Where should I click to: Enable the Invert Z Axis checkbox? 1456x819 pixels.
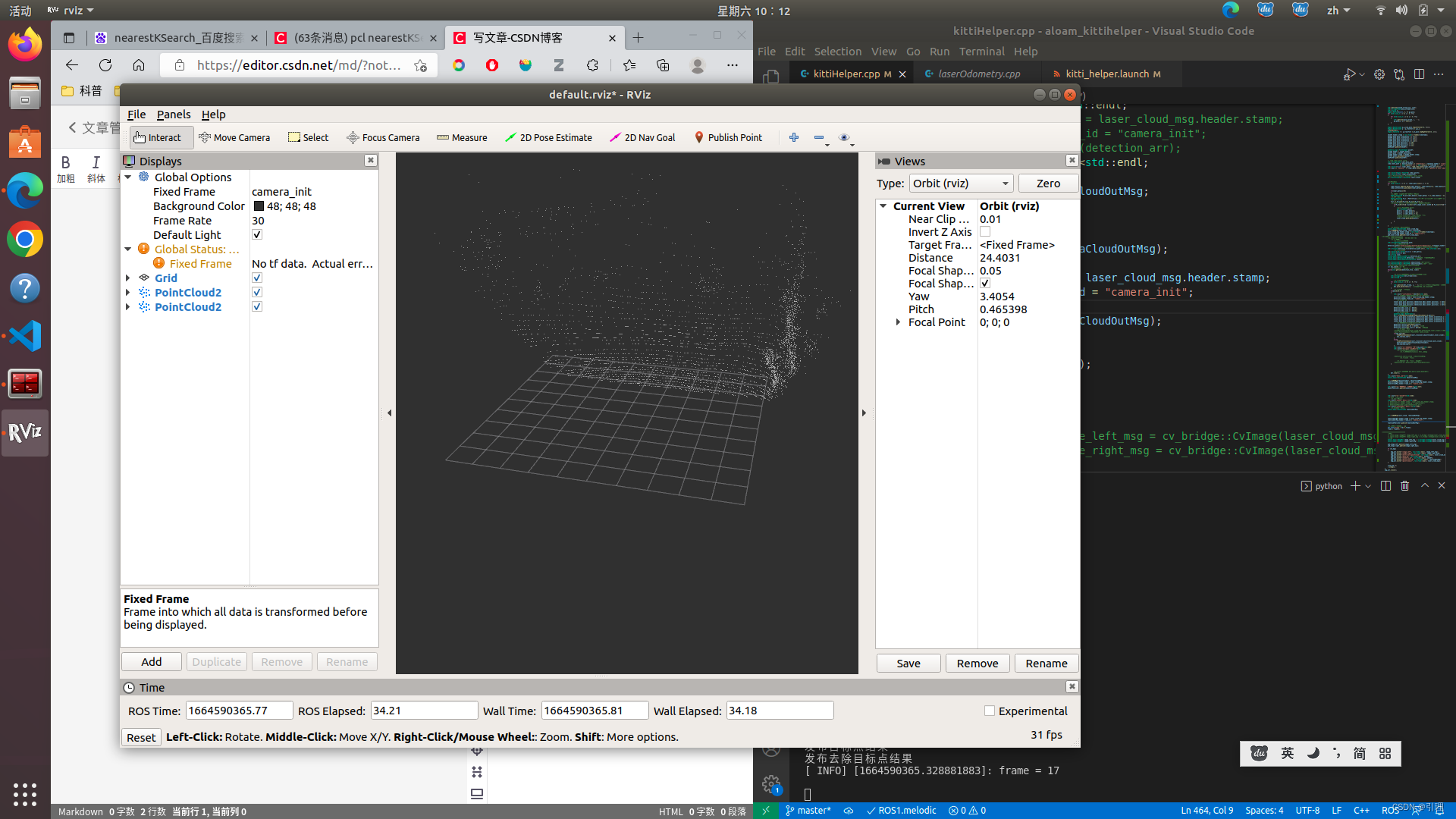[x=985, y=232]
